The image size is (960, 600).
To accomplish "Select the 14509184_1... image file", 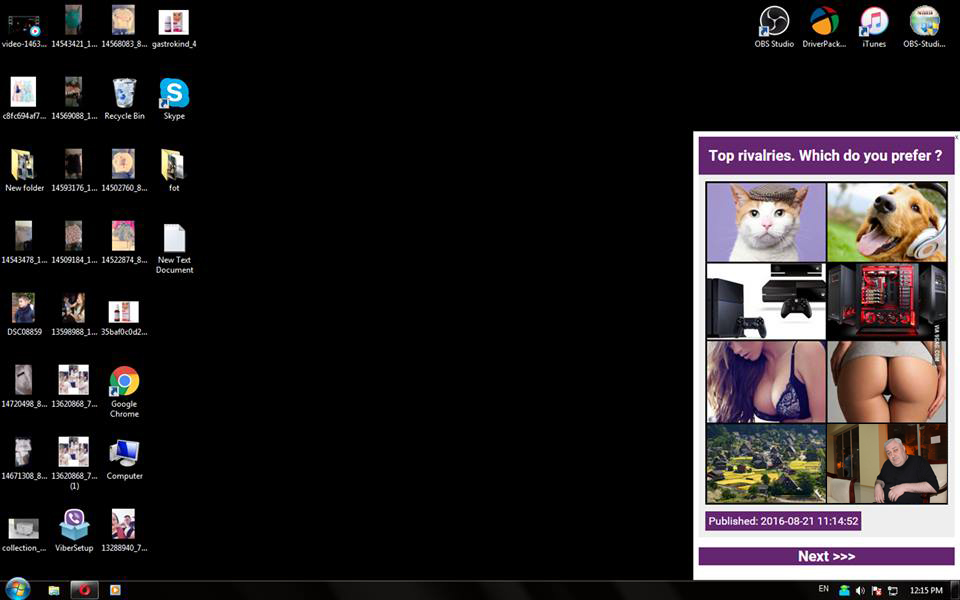I will tap(74, 242).
